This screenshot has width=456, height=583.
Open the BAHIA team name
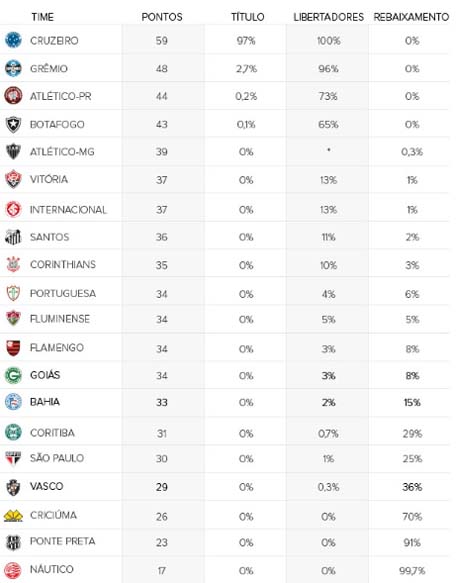[x=45, y=402]
